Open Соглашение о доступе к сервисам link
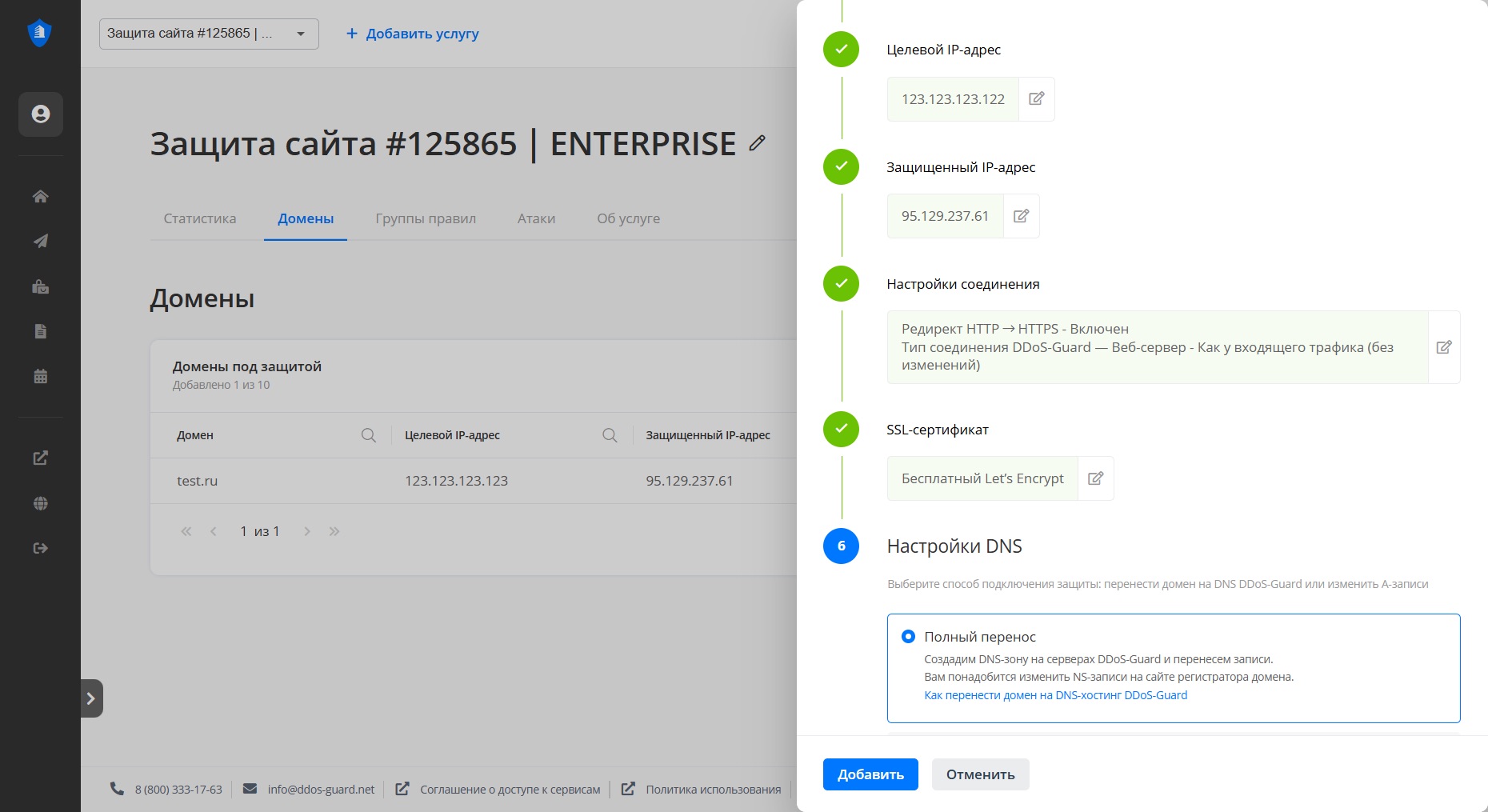1488x812 pixels. coord(510,790)
